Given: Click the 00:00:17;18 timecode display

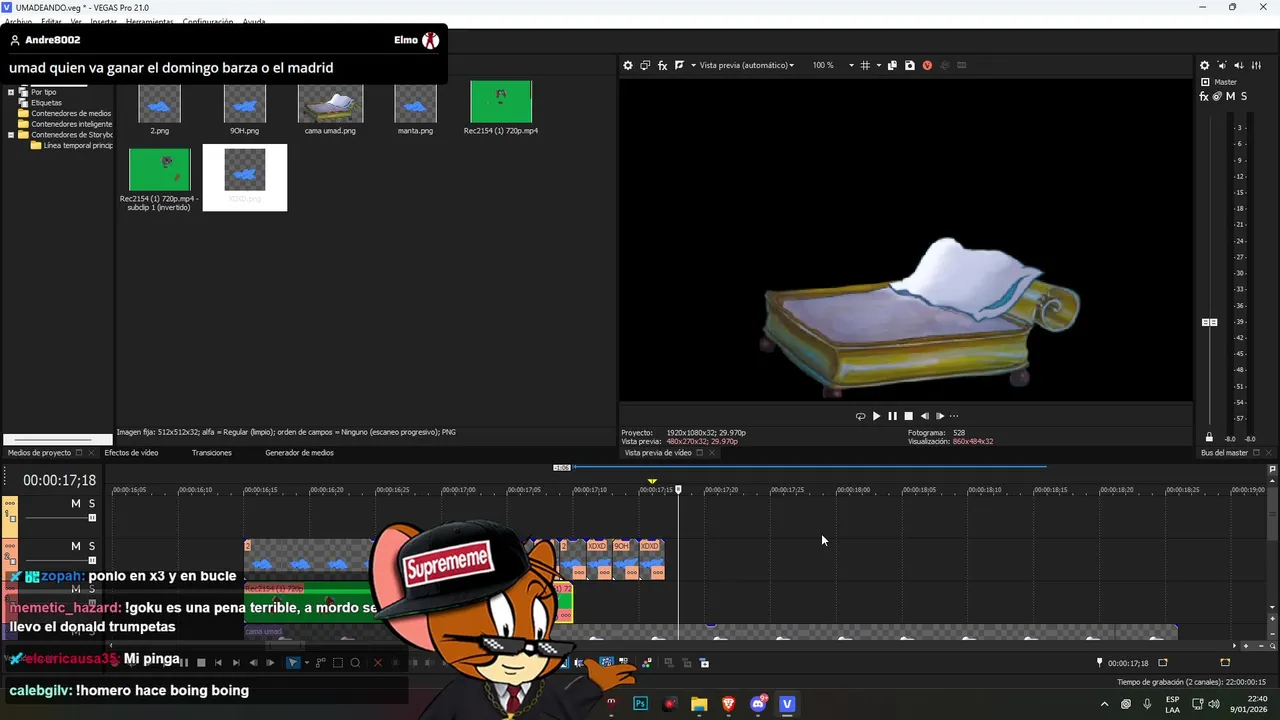Looking at the screenshot, I should [59, 481].
